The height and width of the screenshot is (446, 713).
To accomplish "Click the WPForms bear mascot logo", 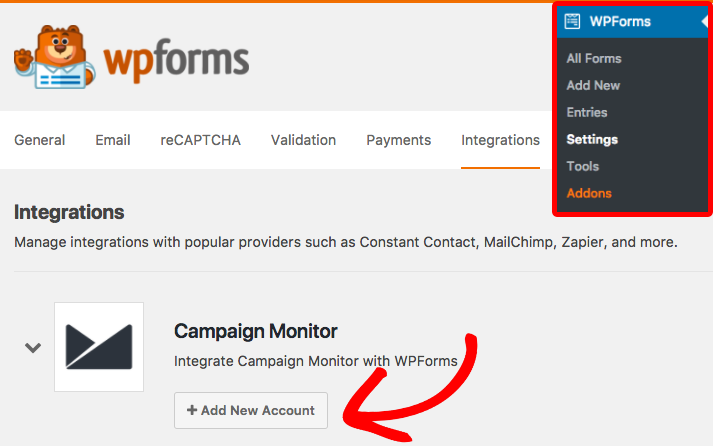I will (x=55, y=57).
